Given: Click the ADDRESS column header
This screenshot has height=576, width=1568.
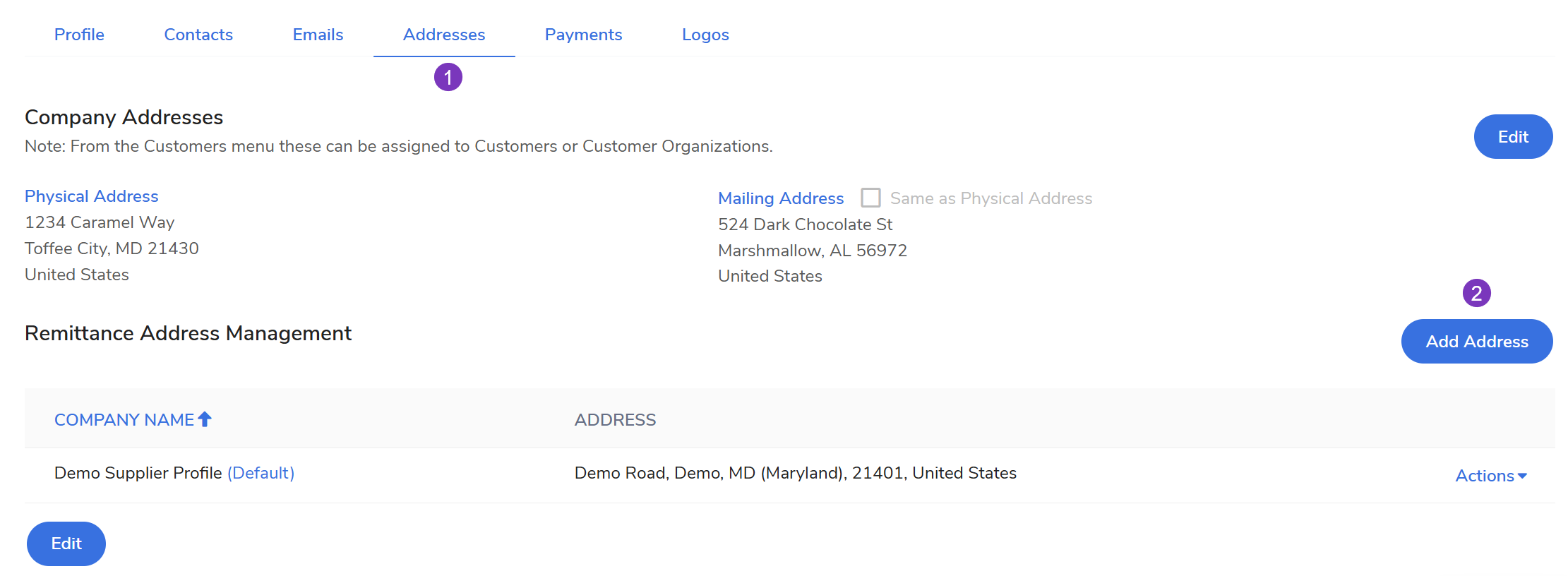Looking at the screenshot, I should coord(615,420).
